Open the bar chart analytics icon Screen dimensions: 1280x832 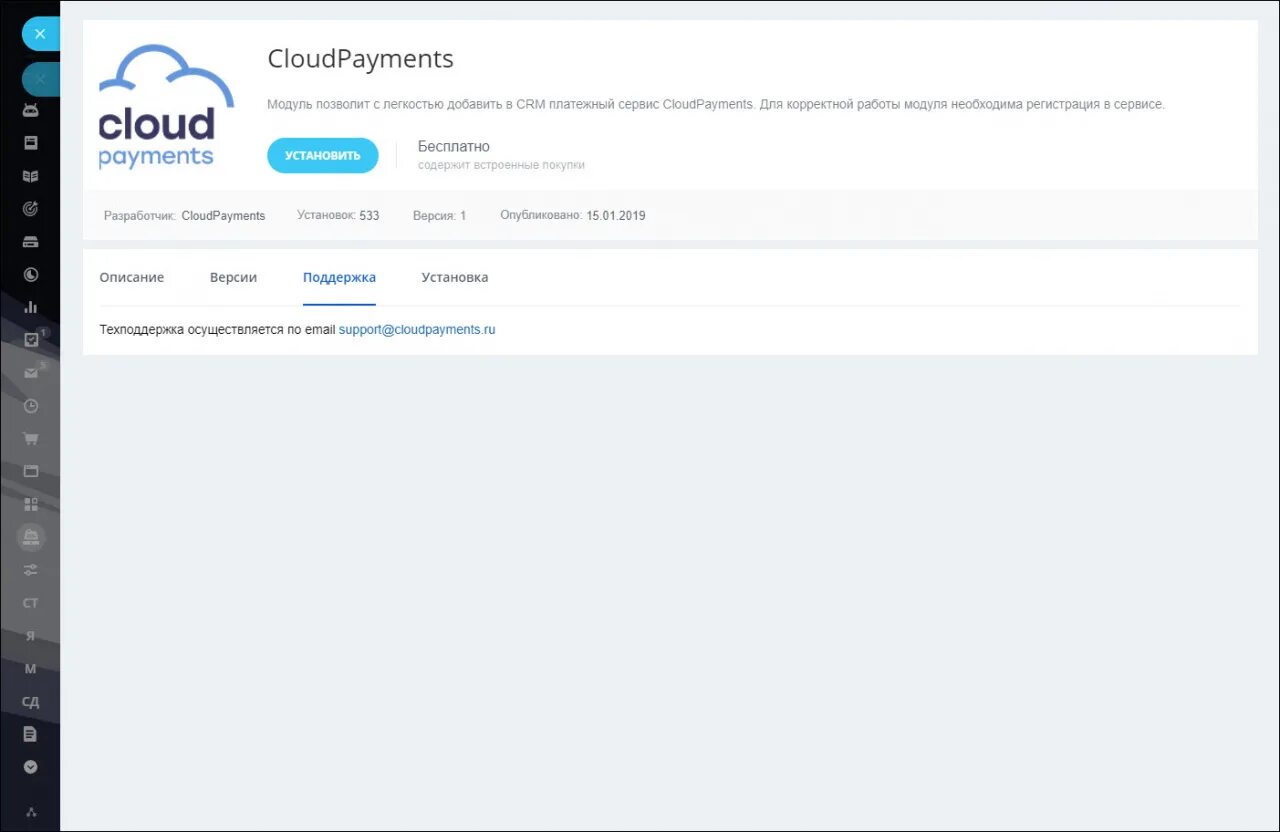click(31, 307)
